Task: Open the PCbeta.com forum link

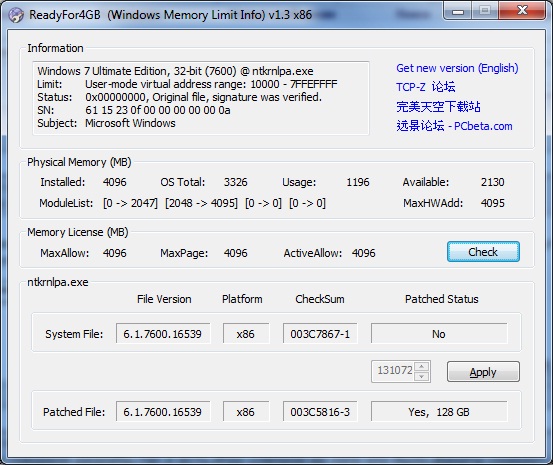Action: tap(454, 126)
